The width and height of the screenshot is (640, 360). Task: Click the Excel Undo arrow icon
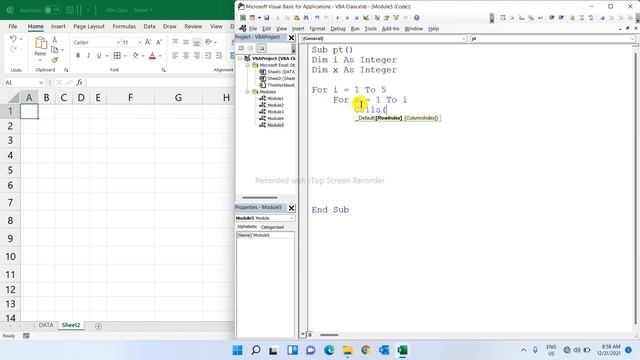(x=13, y=39)
